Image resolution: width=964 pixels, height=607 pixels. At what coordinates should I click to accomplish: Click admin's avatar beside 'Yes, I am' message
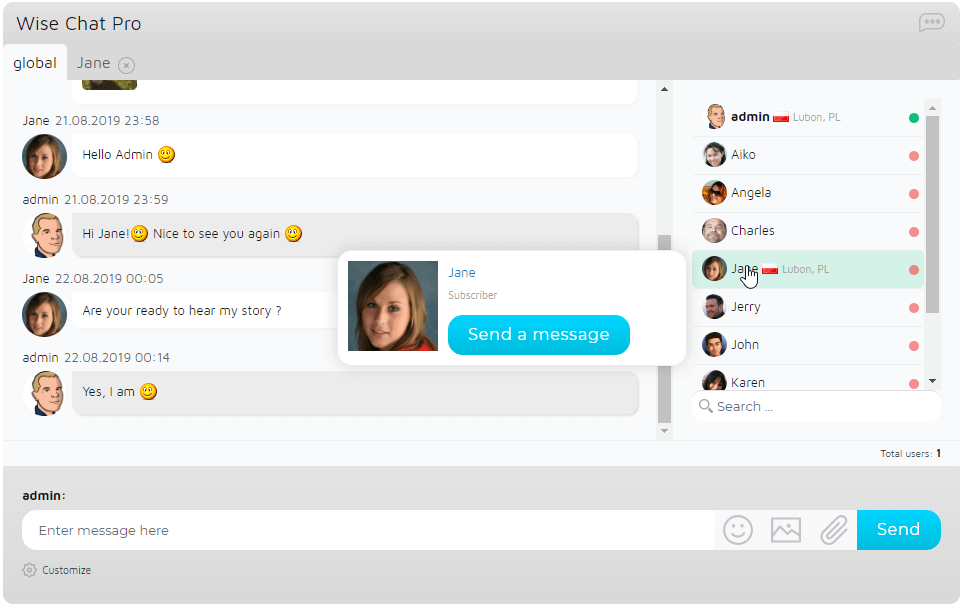coord(47,393)
